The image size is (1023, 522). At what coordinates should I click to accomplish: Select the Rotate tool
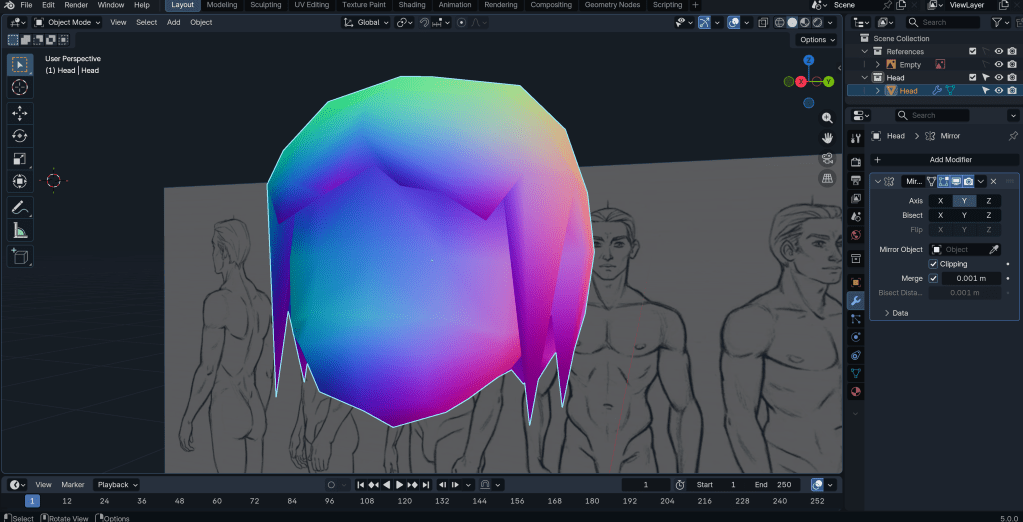coord(19,136)
